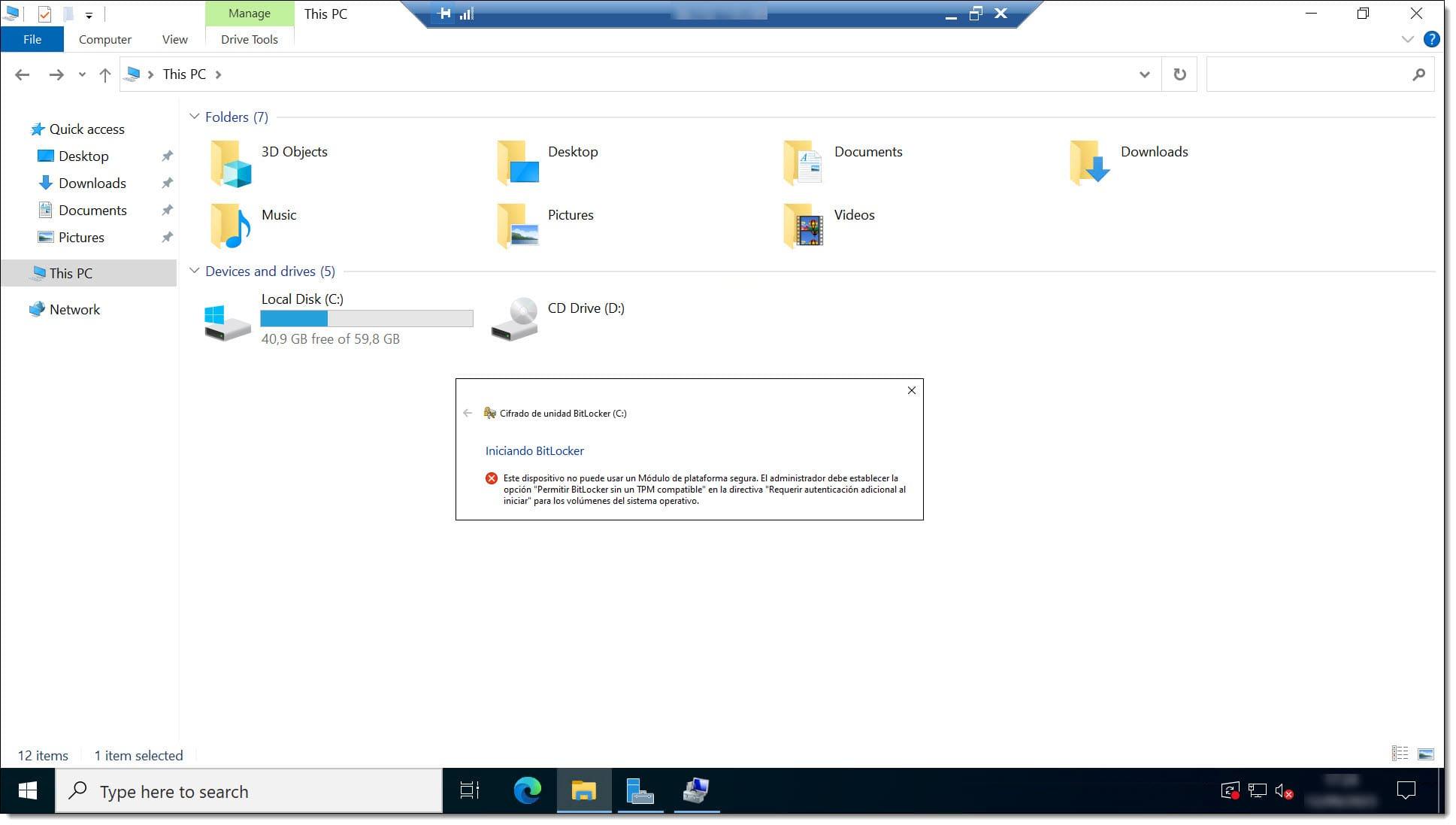Go up one folder level
This screenshot has width=1456, height=825.
105,74
